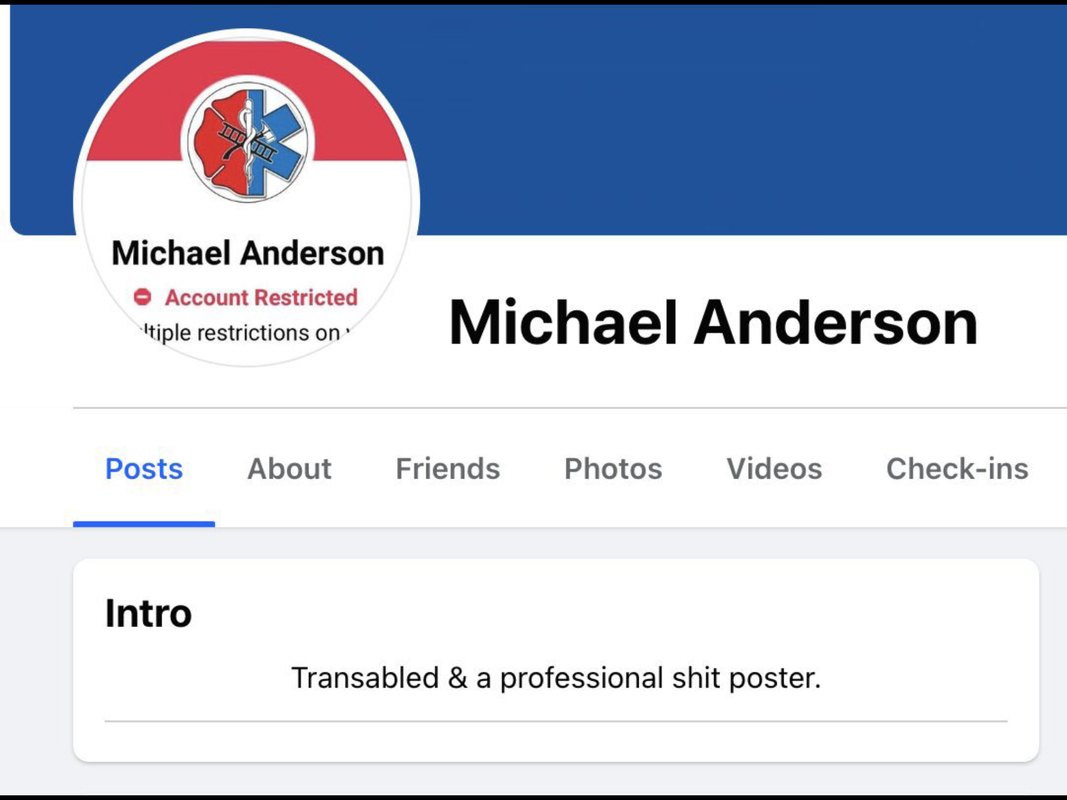
Task: Select the Posts tab
Action: [x=144, y=469]
